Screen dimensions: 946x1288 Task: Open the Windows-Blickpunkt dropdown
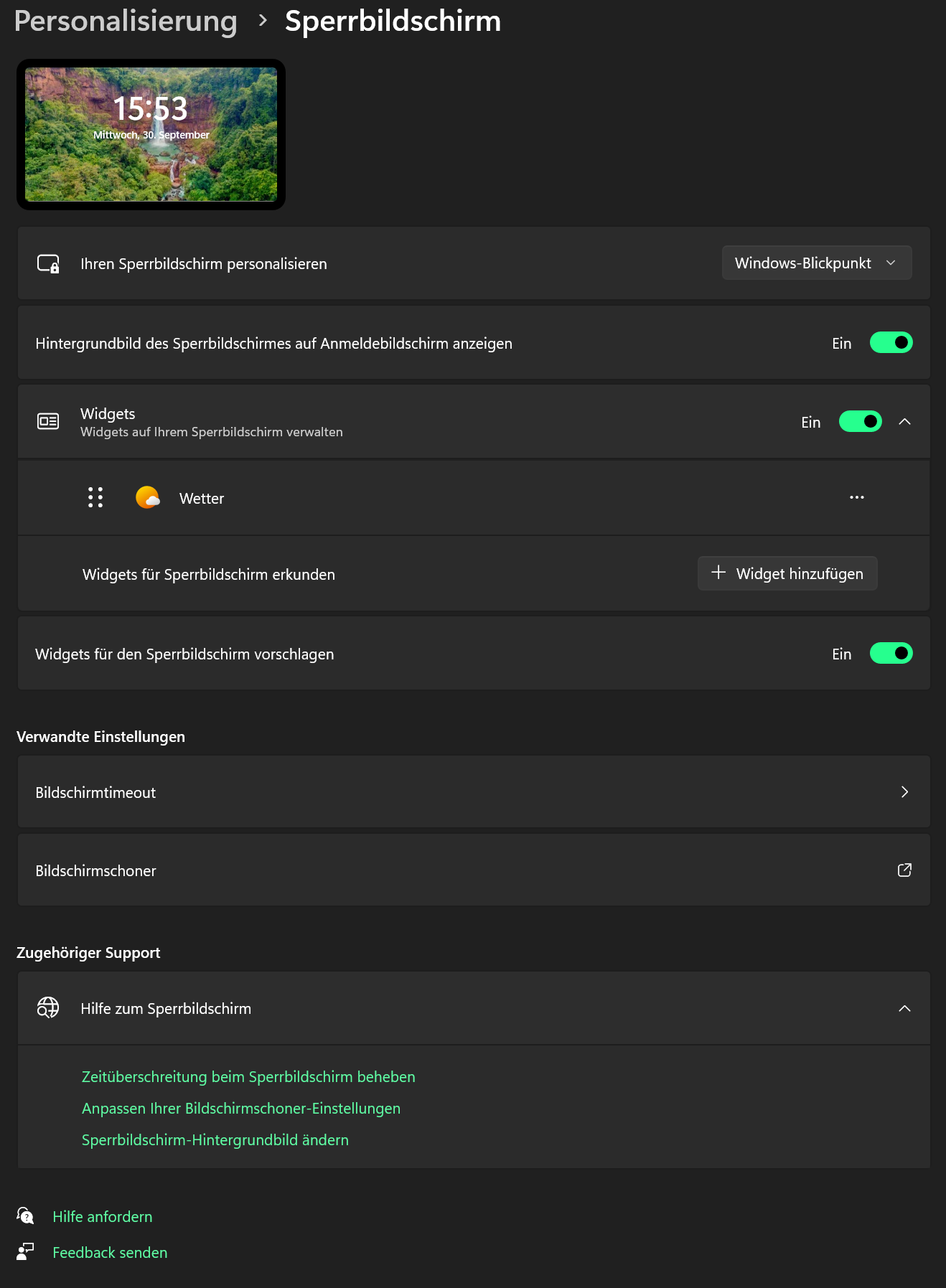[x=817, y=263]
